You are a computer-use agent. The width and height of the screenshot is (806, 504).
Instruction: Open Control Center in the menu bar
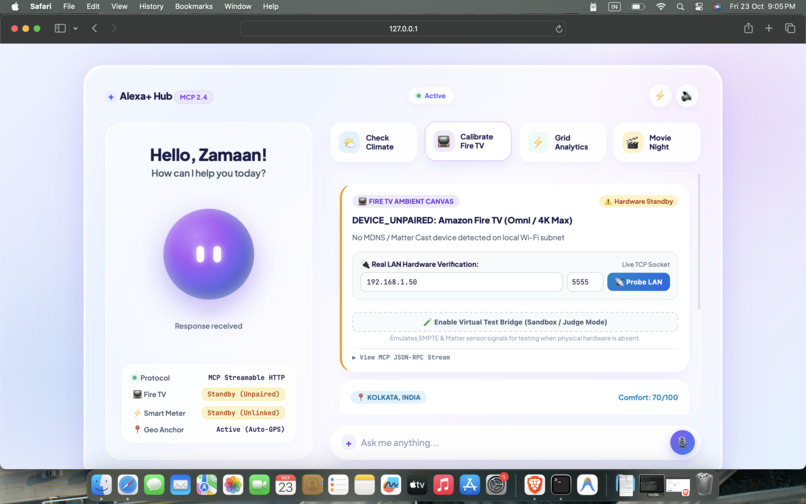tap(699, 7)
